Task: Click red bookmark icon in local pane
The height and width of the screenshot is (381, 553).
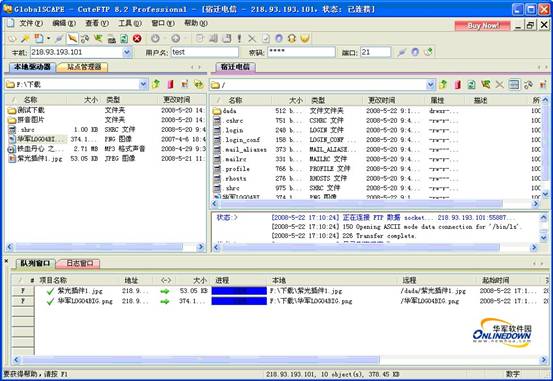Action: 171,84
